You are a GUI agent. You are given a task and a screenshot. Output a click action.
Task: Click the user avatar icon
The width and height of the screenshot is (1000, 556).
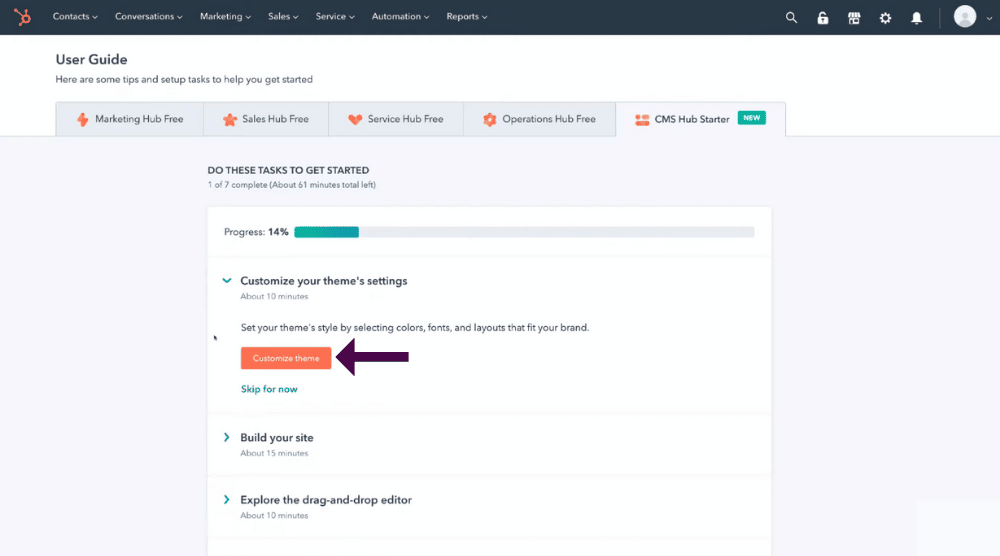965,17
